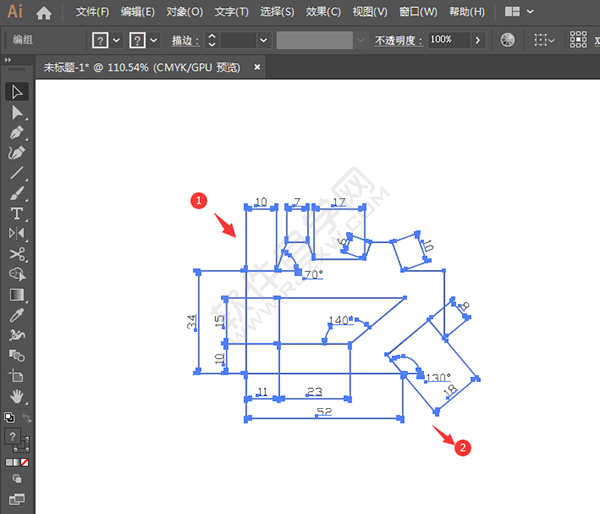The height and width of the screenshot is (514, 600).
Task: Click the 17 dimension label
Action: pyautogui.click(x=339, y=202)
